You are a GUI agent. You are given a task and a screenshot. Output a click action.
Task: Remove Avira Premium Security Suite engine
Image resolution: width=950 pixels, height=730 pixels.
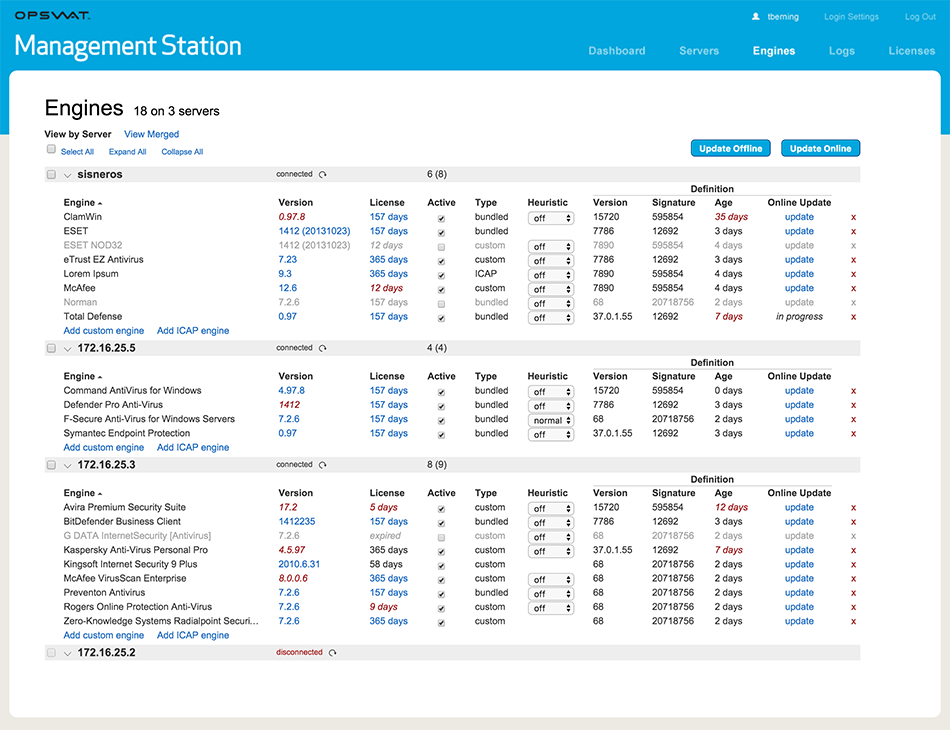pos(854,508)
